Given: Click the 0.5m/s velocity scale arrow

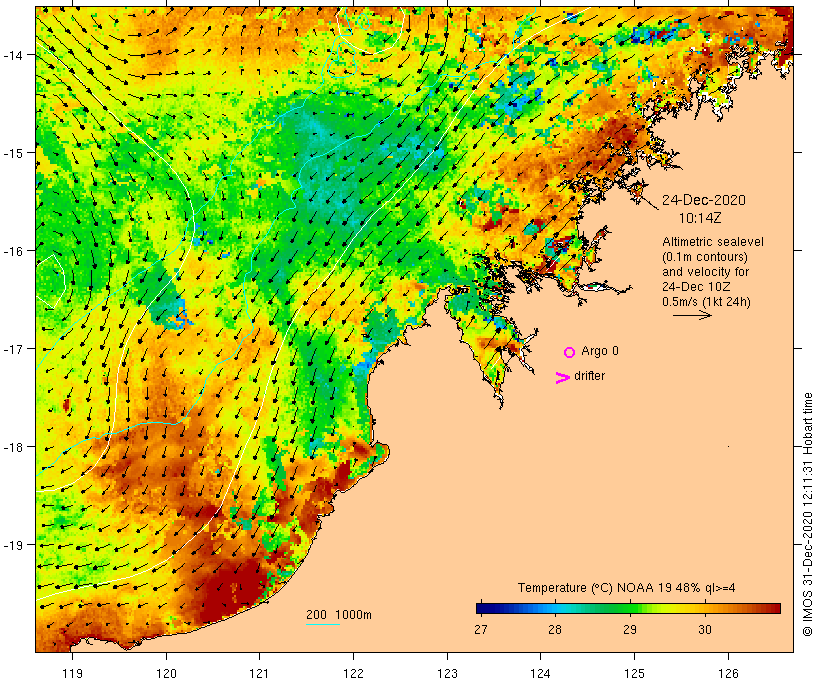Looking at the screenshot, I should pyautogui.click(x=692, y=315).
